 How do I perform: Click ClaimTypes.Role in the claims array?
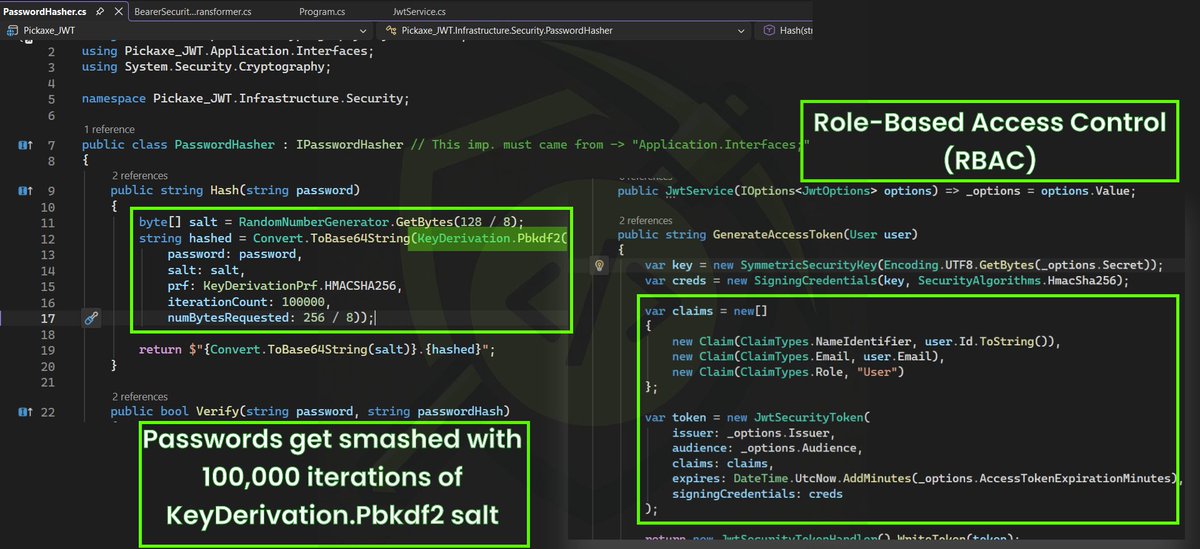tap(787, 372)
